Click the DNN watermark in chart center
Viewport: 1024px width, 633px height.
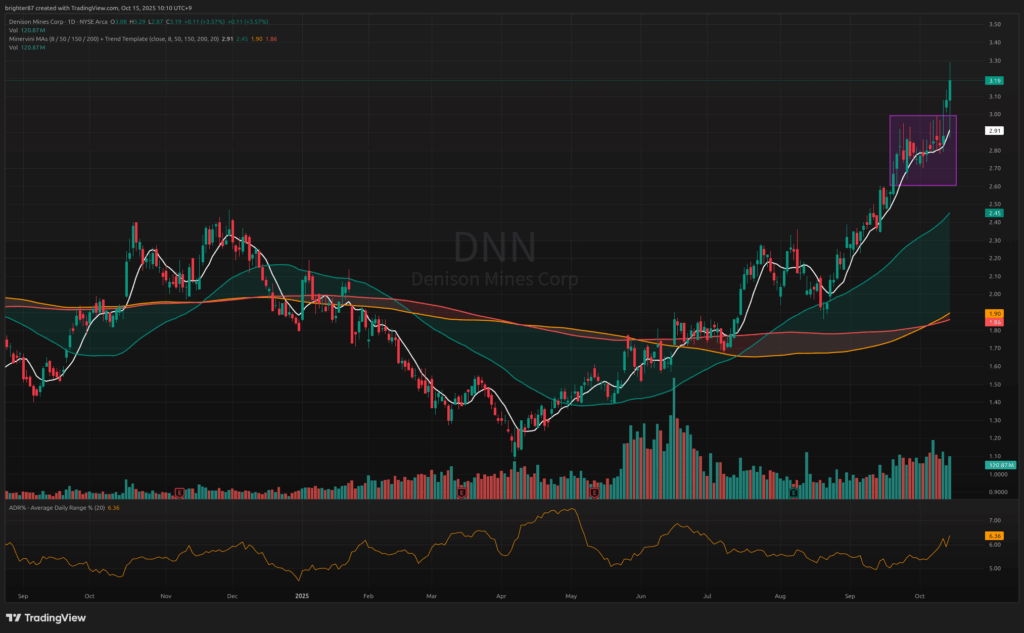click(x=495, y=247)
